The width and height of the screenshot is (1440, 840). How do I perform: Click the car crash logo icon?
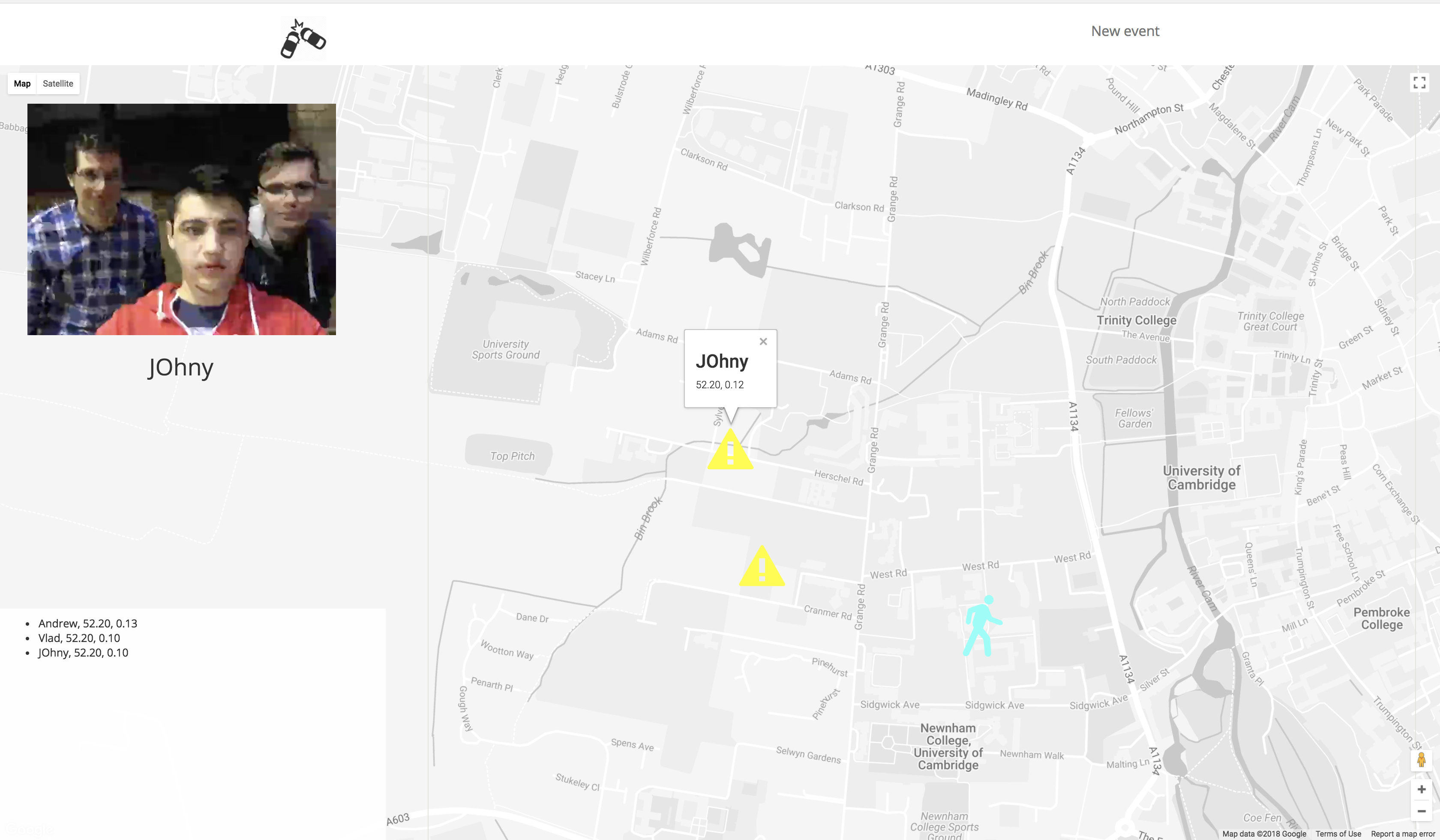coord(303,39)
